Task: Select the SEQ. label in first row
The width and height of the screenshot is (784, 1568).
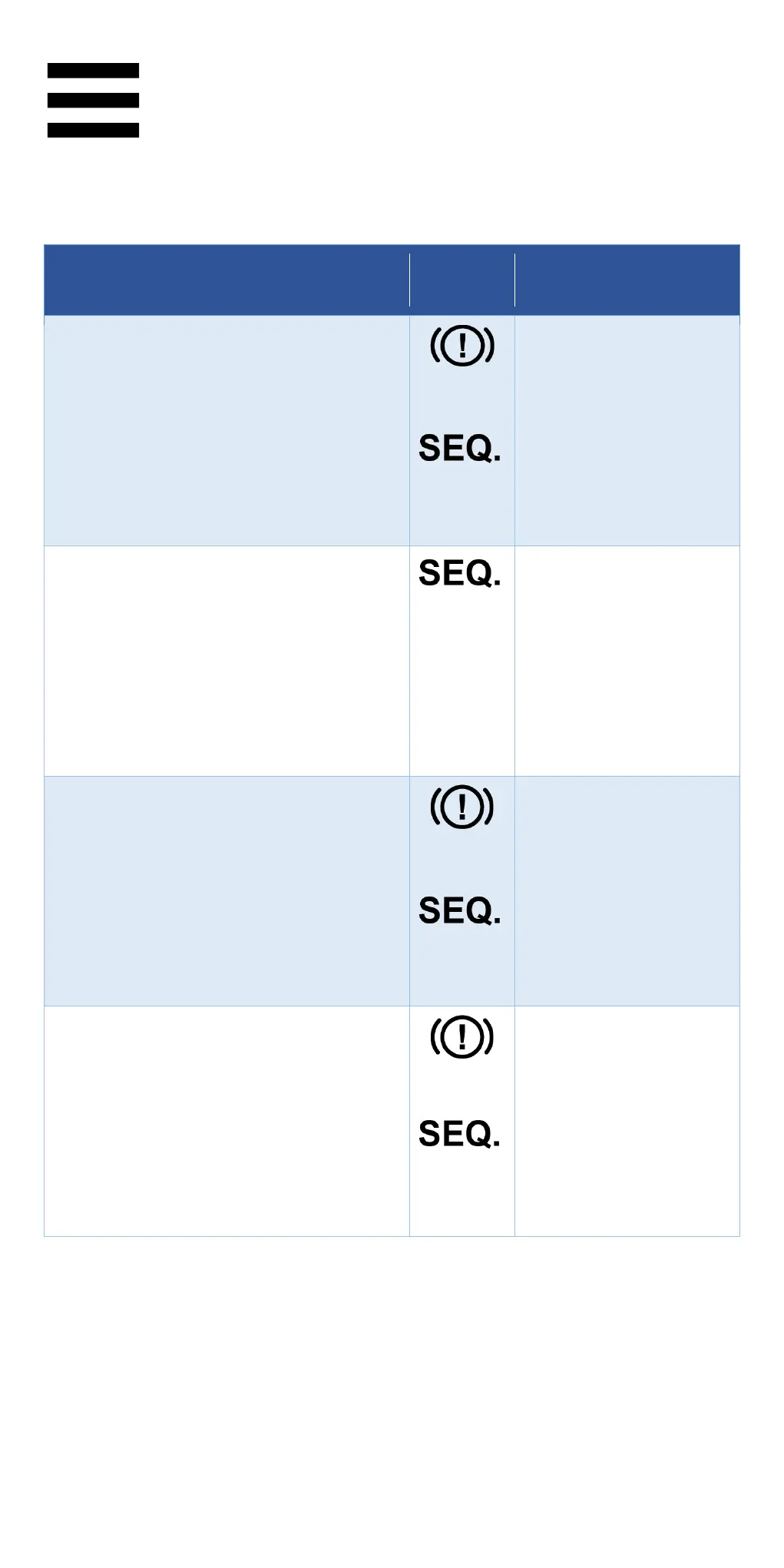Action: click(x=459, y=449)
